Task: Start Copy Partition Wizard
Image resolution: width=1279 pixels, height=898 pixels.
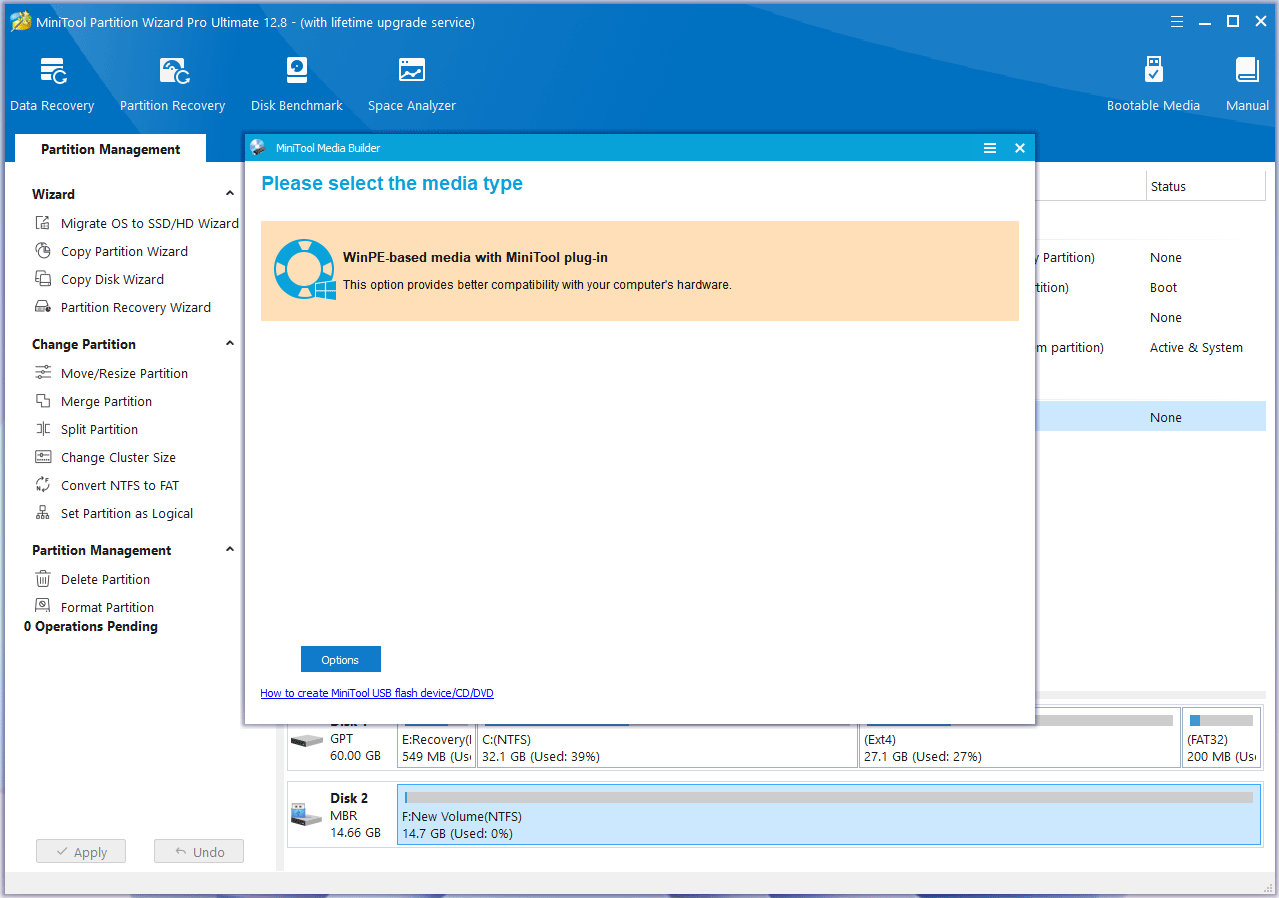Action: pyautogui.click(x=111, y=251)
